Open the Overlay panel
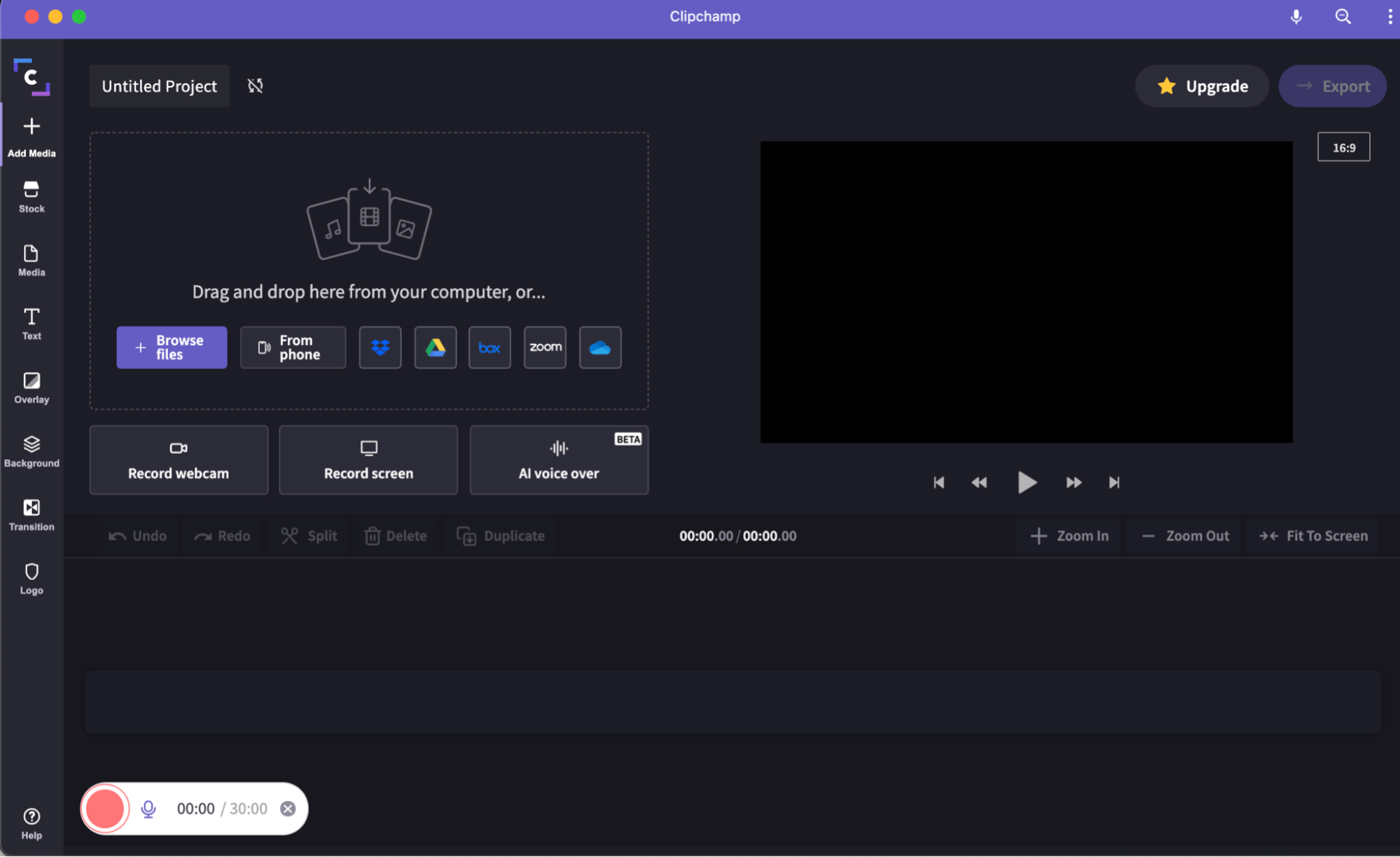 click(32, 388)
